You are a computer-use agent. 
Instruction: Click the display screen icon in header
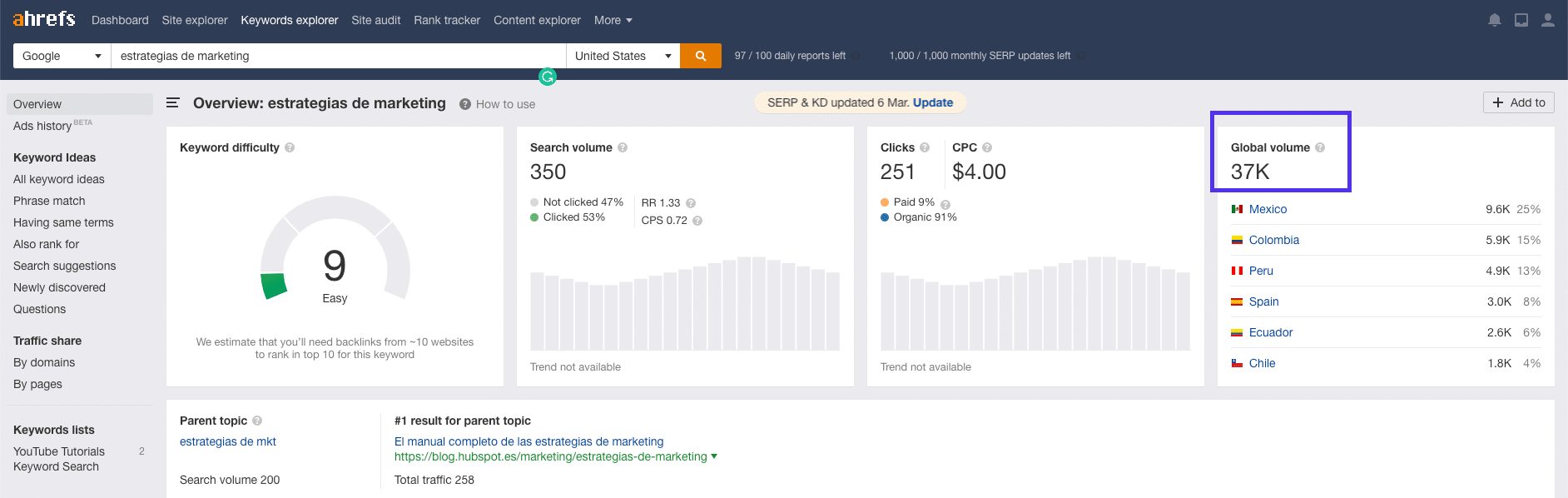(x=1521, y=20)
